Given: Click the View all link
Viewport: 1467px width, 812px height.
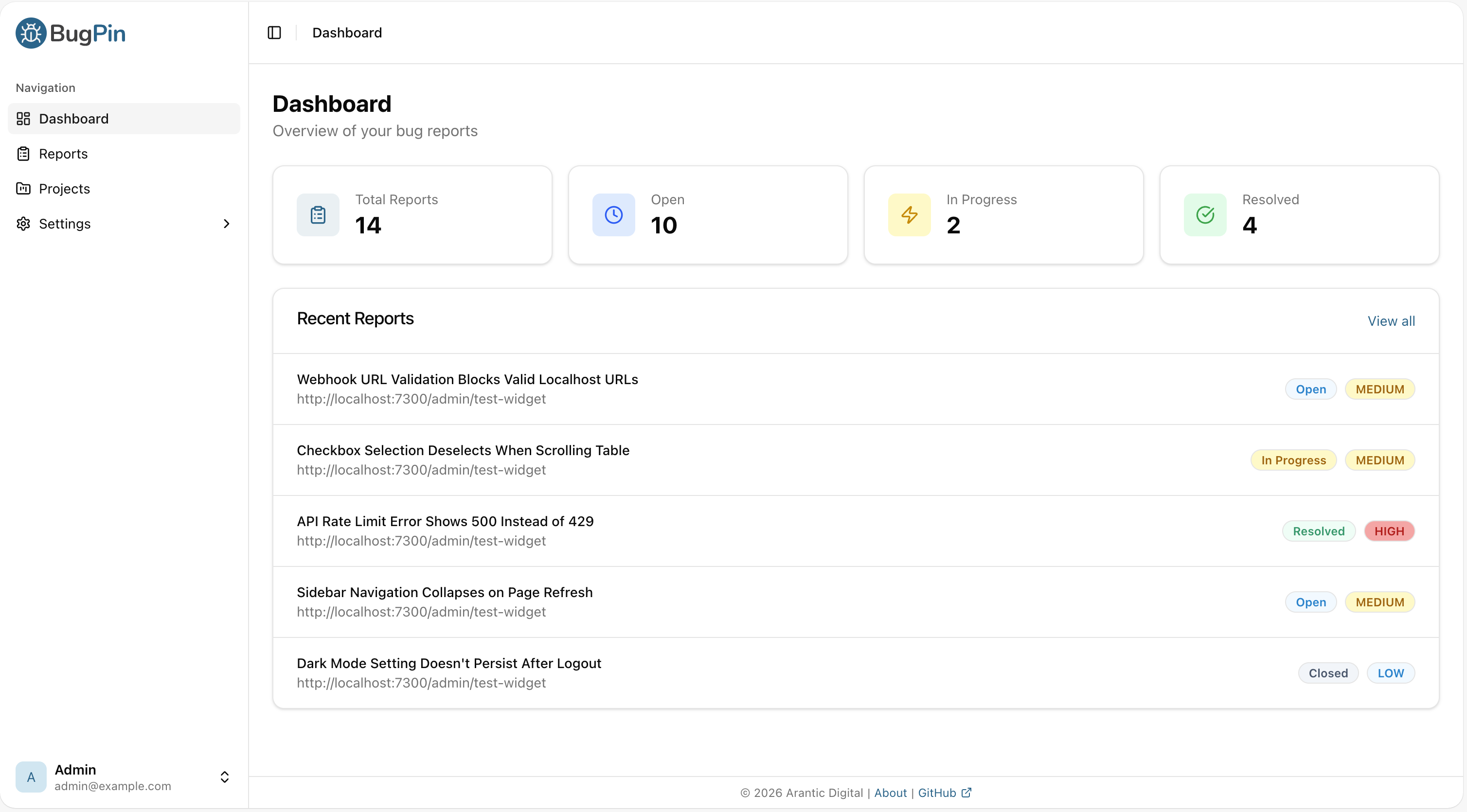Looking at the screenshot, I should point(1391,320).
